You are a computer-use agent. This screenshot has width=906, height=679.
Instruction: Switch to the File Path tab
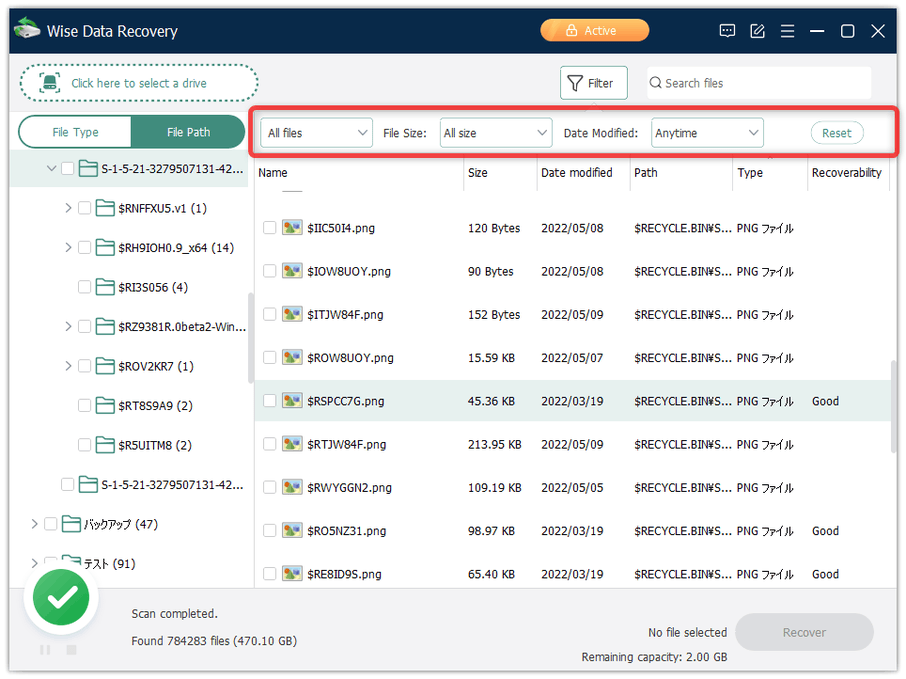pos(188,132)
